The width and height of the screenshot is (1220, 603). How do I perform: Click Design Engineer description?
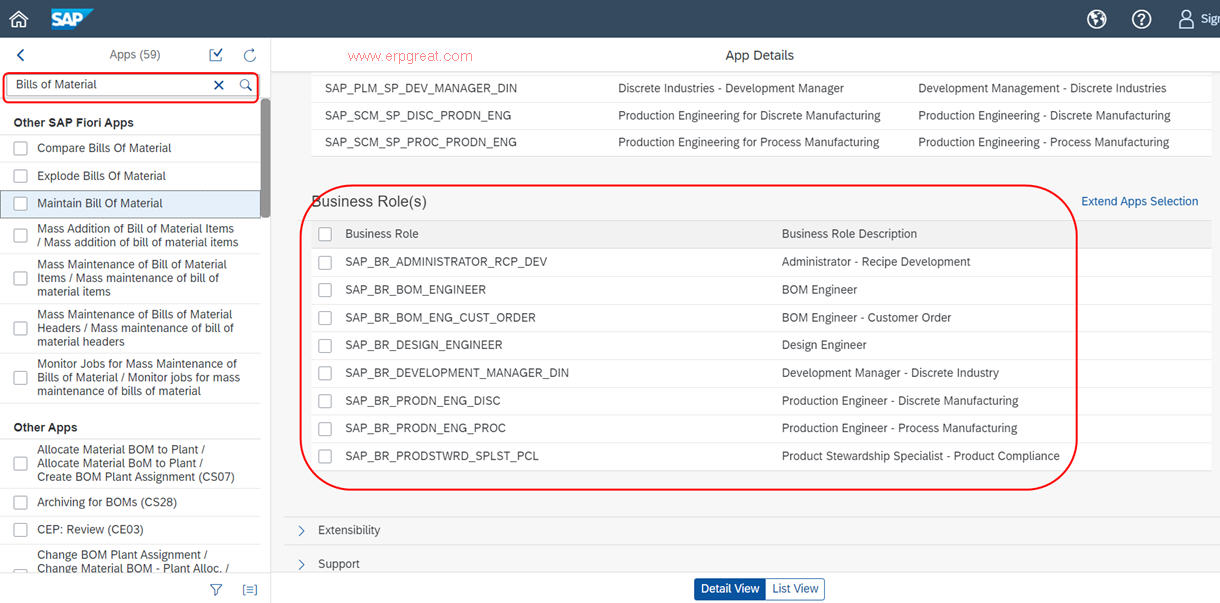click(x=824, y=345)
